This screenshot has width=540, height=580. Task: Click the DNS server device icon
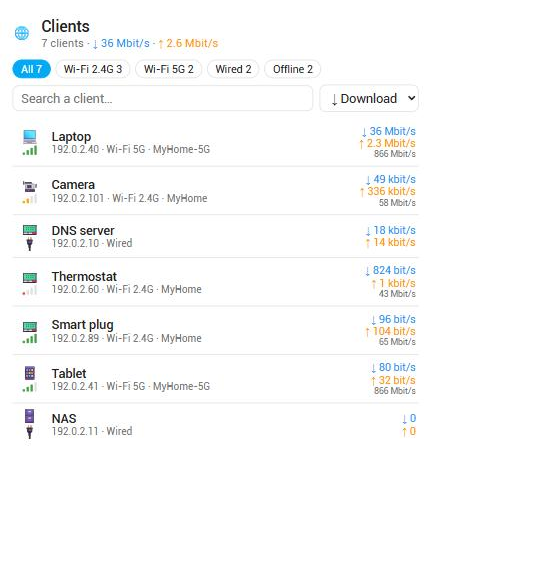pyautogui.click(x=30, y=230)
